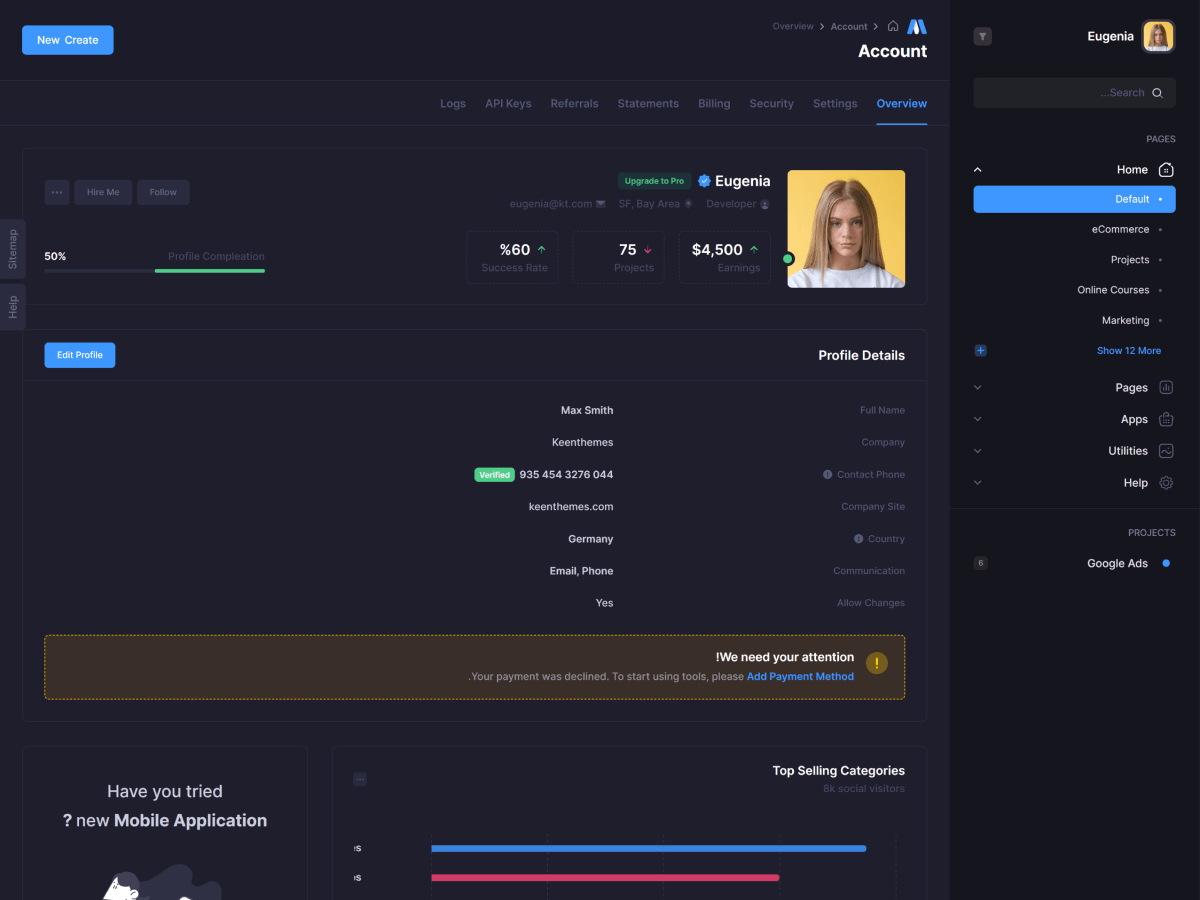Open the Billing tab
The image size is (1200, 900).
pos(714,104)
